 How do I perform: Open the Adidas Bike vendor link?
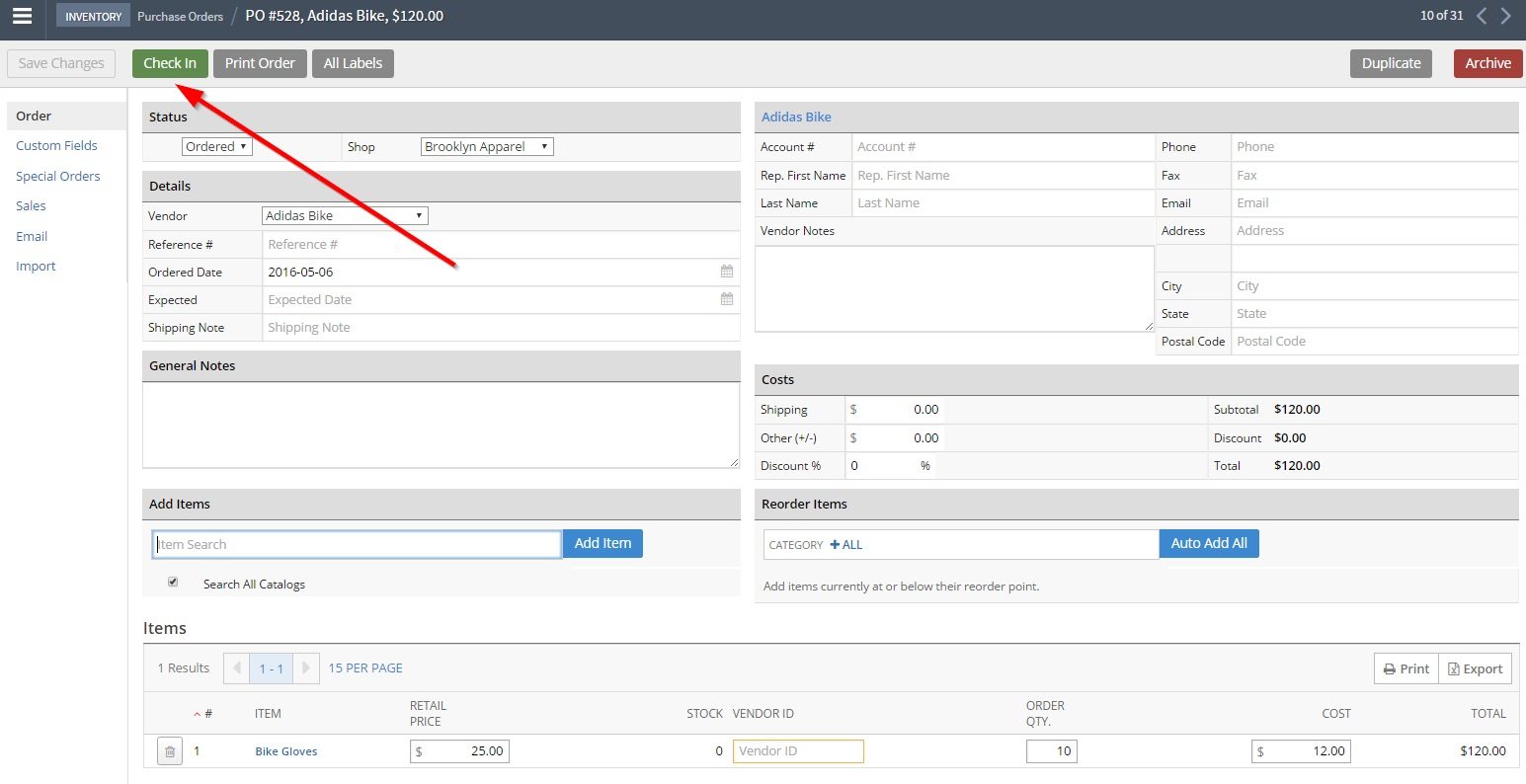796,117
